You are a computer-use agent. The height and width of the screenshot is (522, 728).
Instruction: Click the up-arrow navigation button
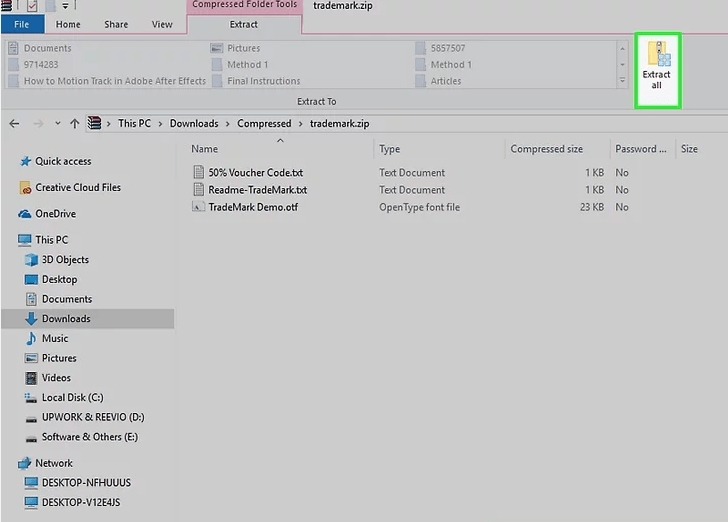pos(74,124)
